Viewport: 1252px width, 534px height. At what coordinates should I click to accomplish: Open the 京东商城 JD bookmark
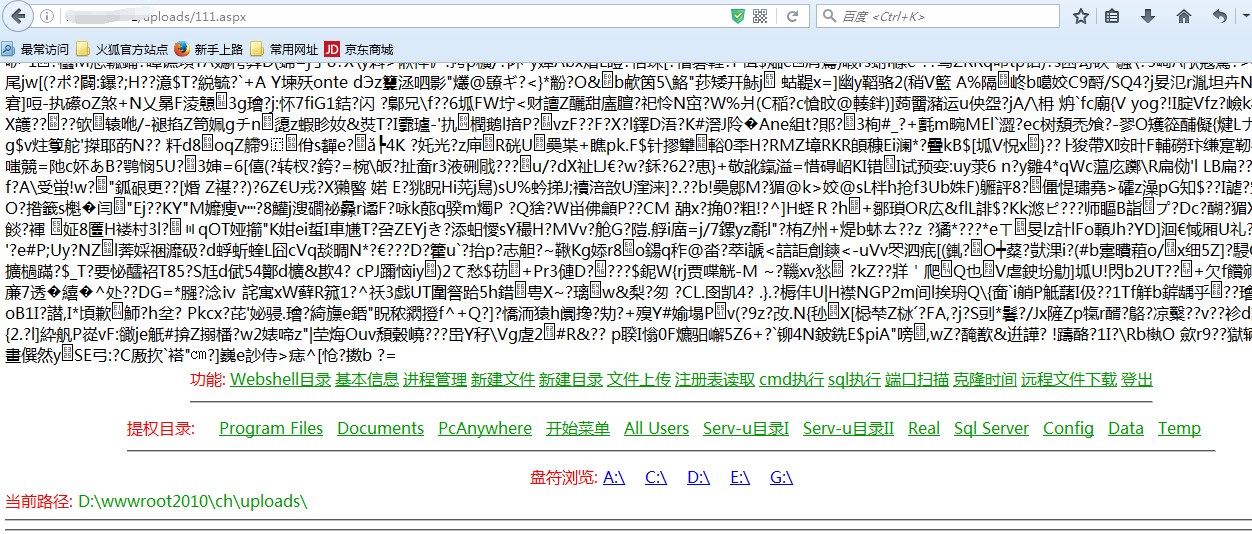pos(359,48)
